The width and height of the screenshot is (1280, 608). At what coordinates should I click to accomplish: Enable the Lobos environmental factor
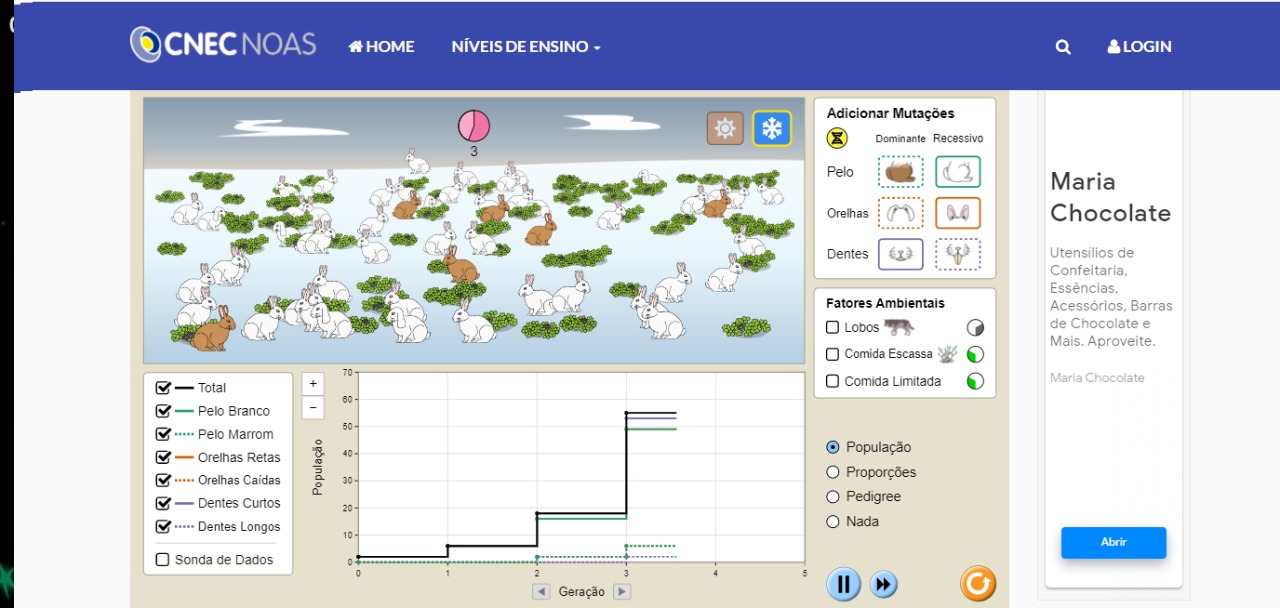coord(833,327)
